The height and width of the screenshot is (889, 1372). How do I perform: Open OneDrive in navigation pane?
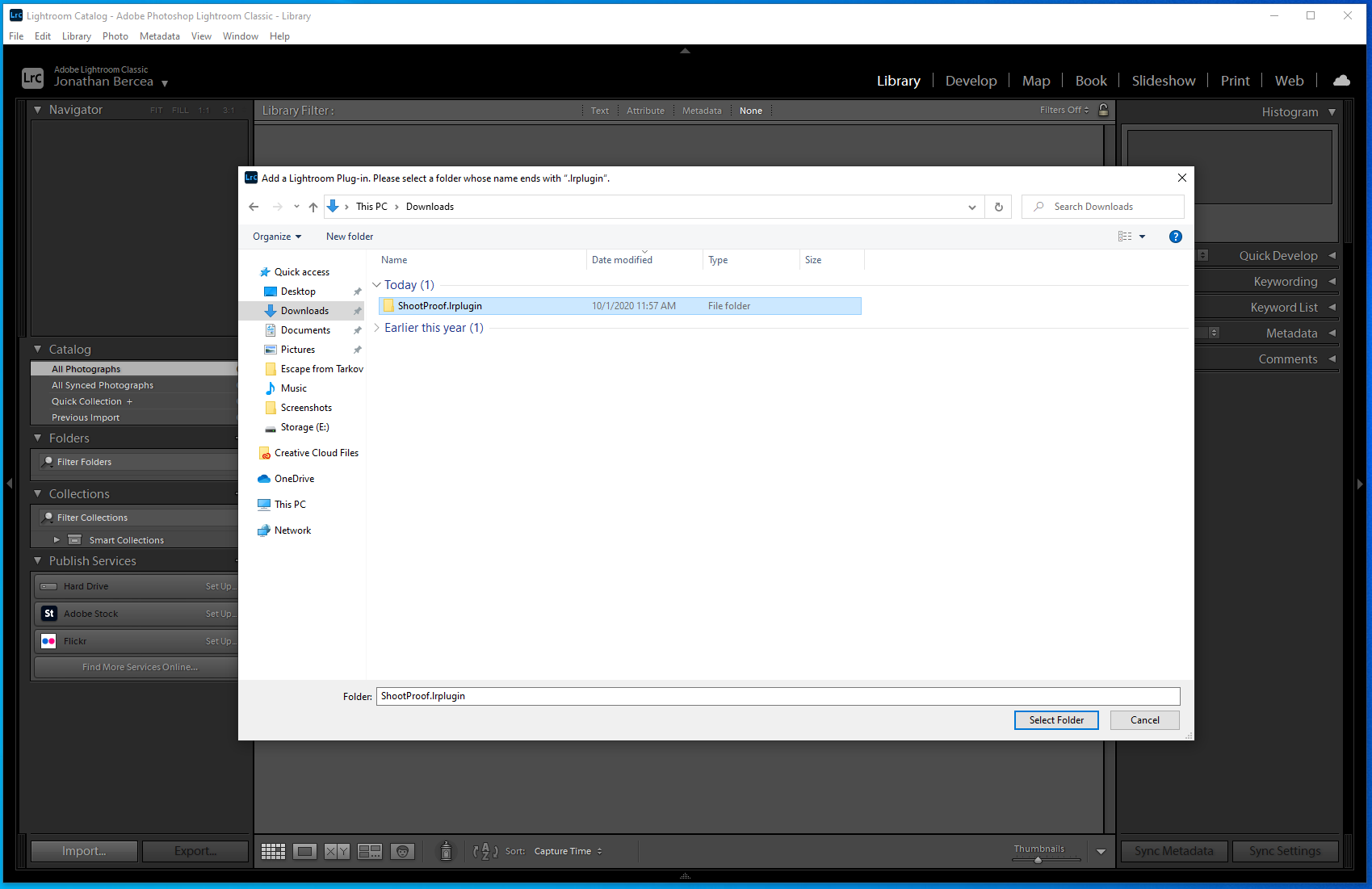coord(294,479)
